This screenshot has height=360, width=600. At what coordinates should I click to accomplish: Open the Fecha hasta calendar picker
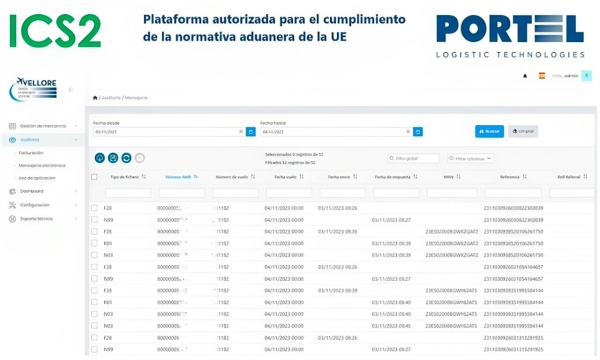(x=418, y=132)
